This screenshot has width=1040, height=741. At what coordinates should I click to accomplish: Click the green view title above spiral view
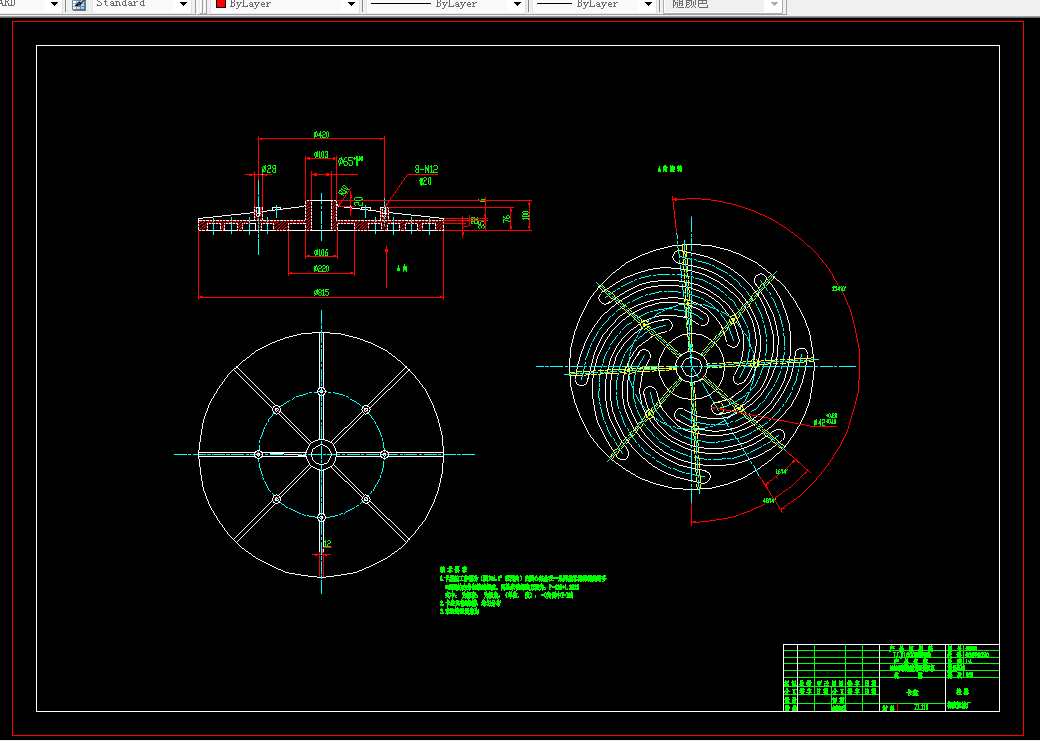click(670, 169)
